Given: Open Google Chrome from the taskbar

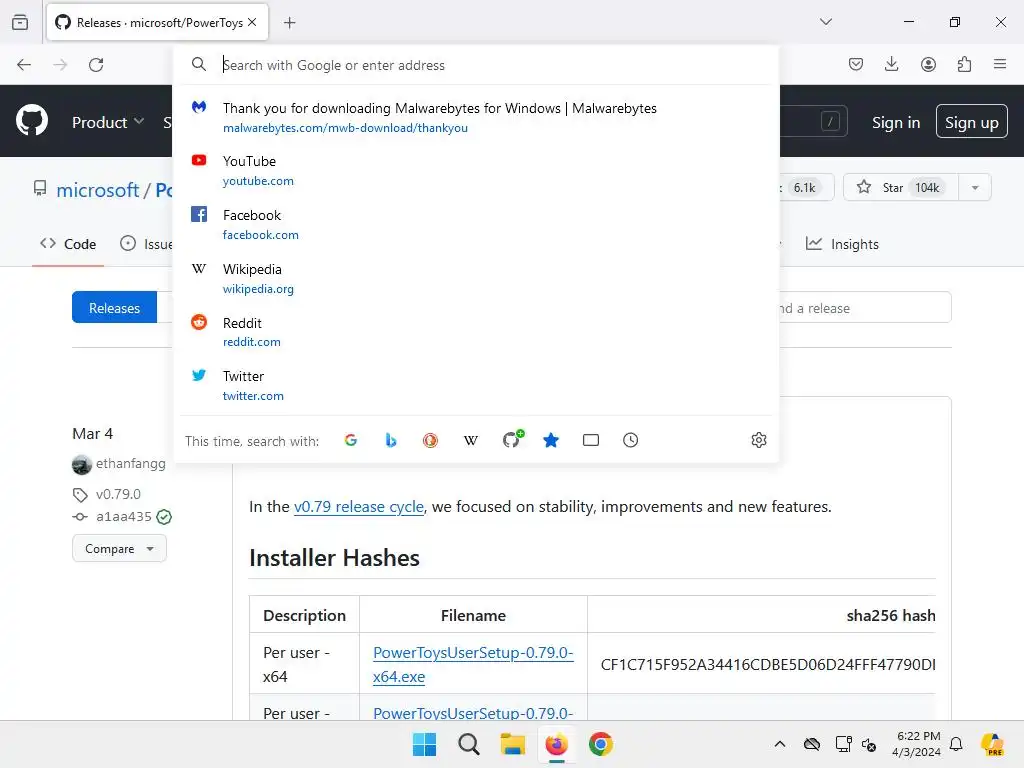Looking at the screenshot, I should tap(601, 744).
